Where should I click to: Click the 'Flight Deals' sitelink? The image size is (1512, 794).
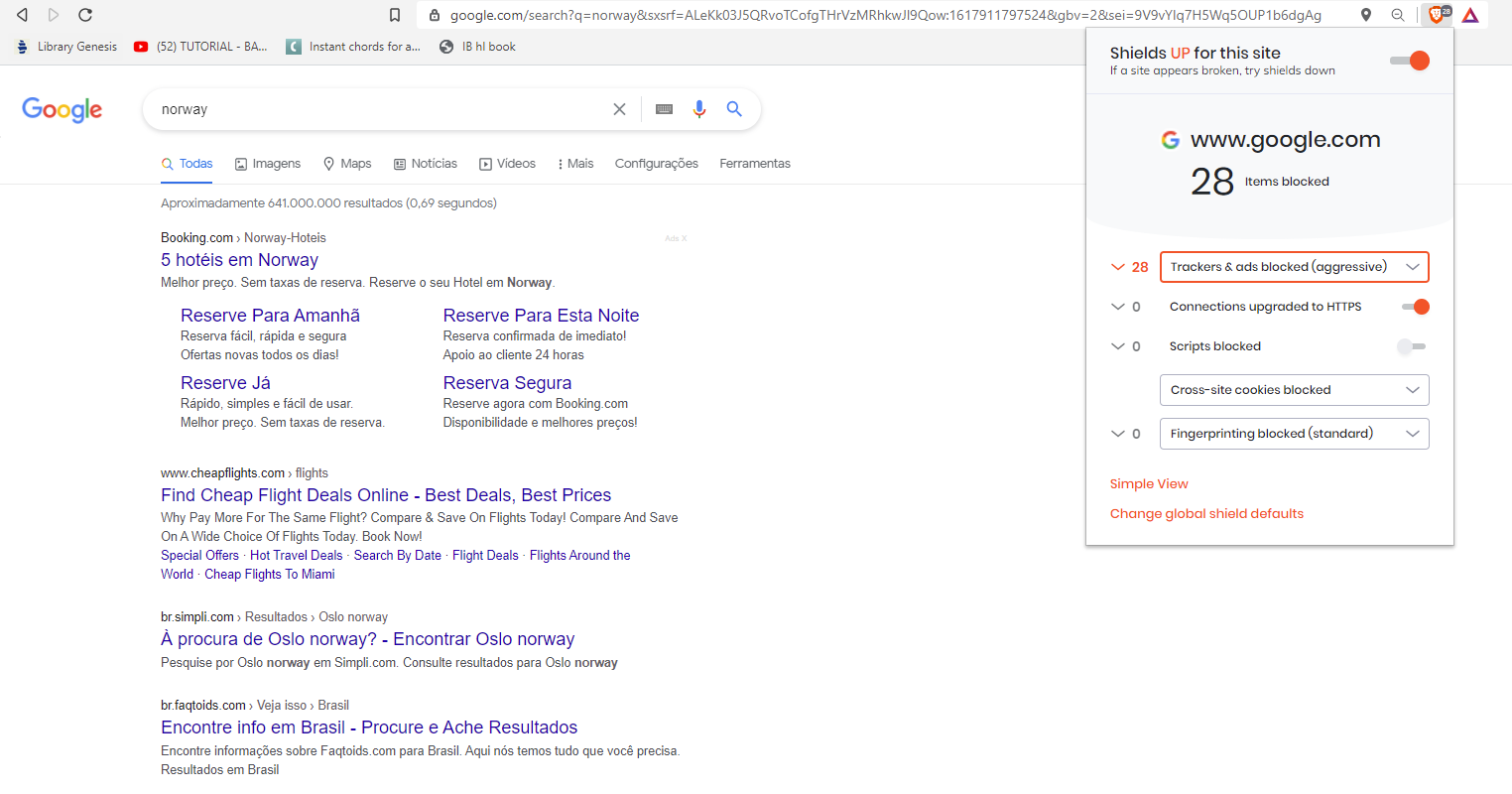tap(485, 556)
